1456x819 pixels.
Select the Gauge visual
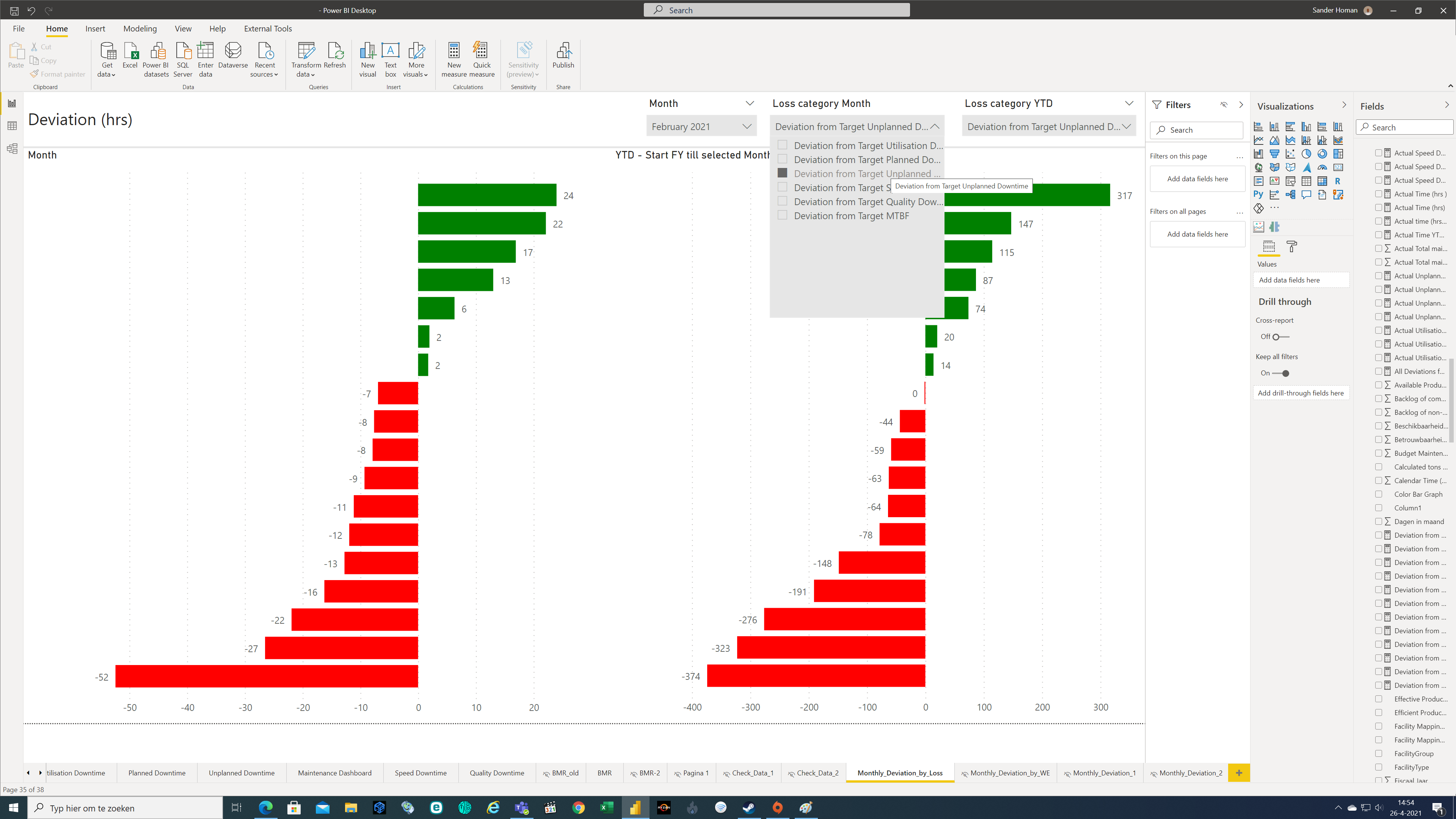[1322, 167]
